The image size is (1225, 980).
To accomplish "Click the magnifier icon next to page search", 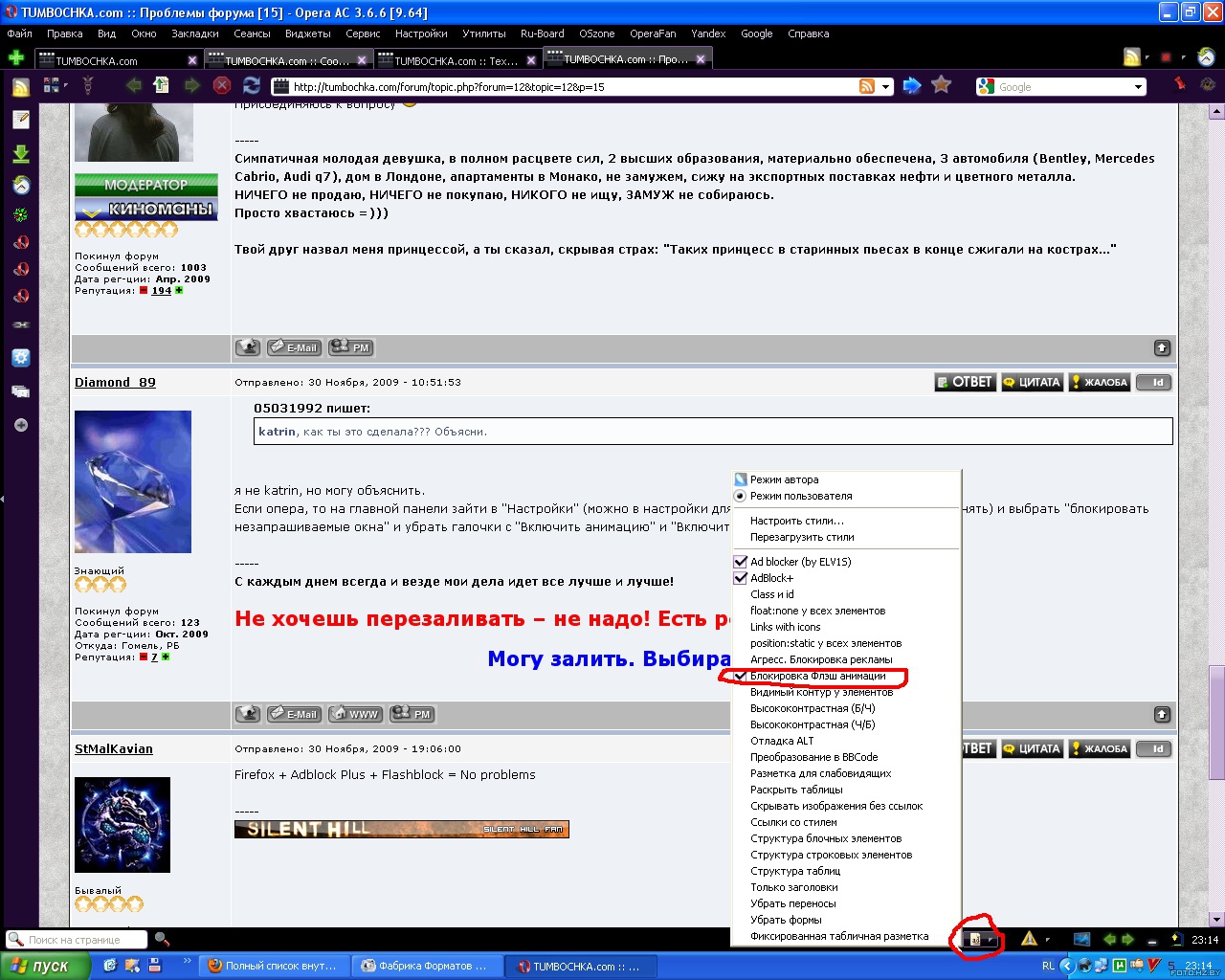I will click(x=162, y=940).
